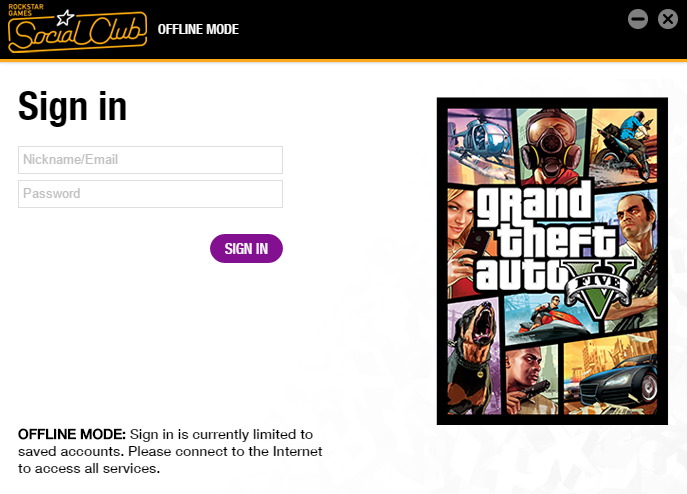This screenshot has width=687, height=494.
Task: Click the Rockstar Games text above logo
Action: tap(26, 10)
